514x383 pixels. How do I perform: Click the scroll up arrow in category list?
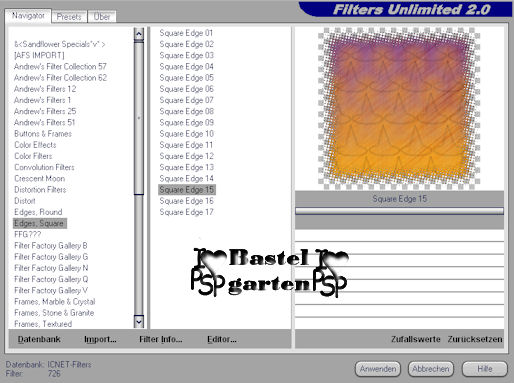click(x=139, y=34)
